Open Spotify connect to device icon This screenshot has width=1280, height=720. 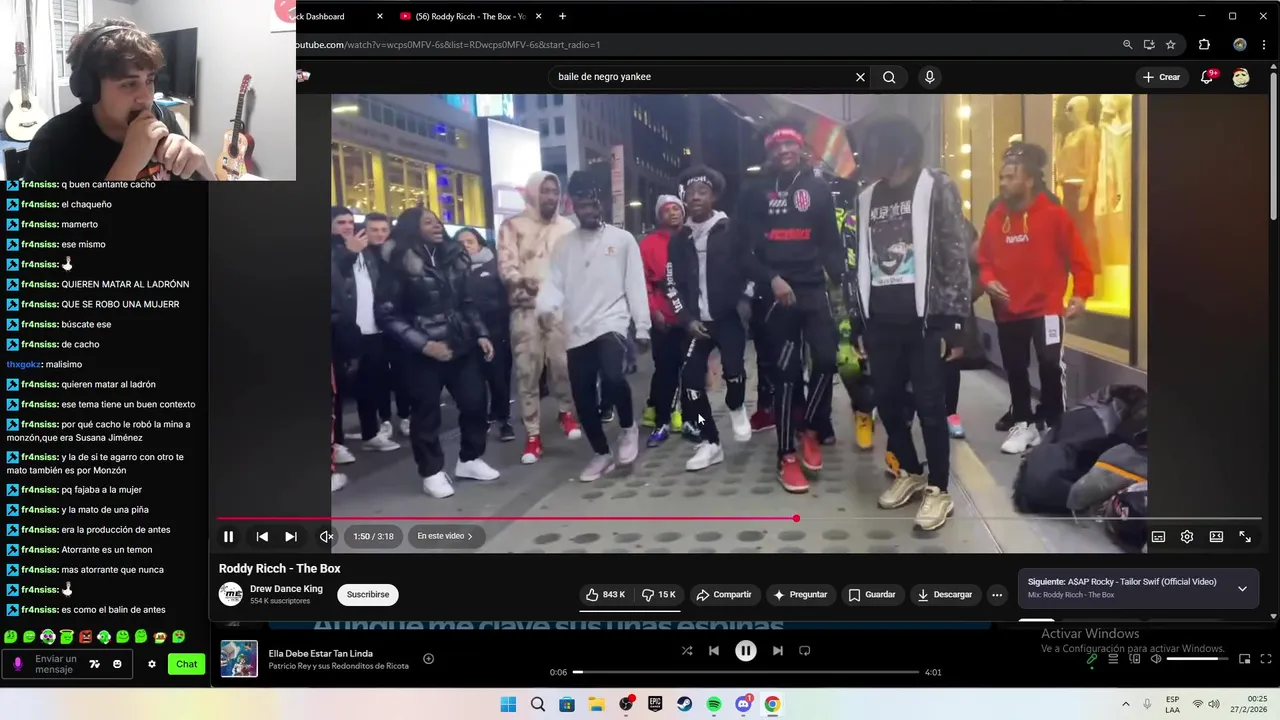pyautogui.click(x=1135, y=659)
